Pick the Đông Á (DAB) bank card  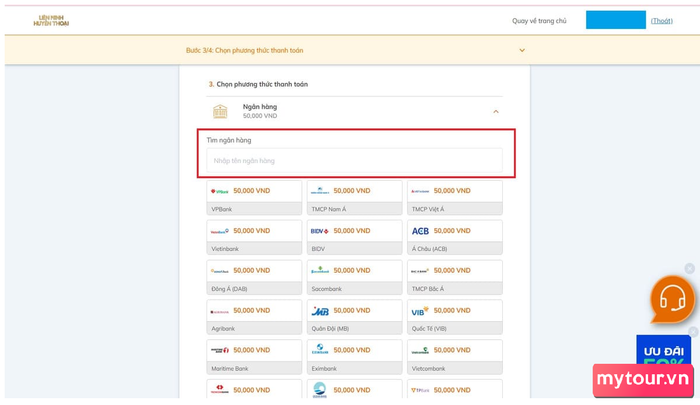(x=254, y=277)
